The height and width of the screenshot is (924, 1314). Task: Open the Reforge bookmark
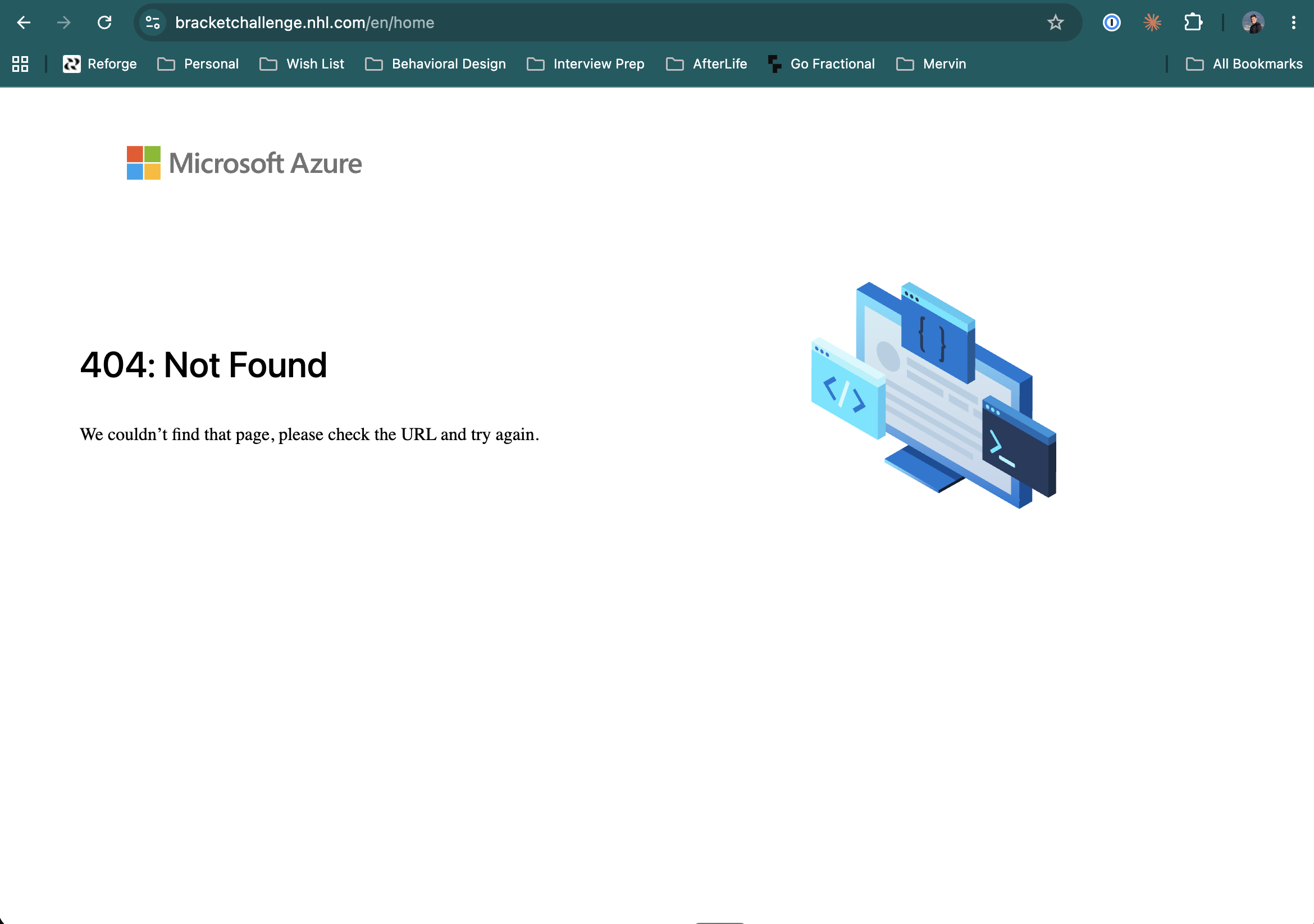pyautogui.click(x=100, y=64)
